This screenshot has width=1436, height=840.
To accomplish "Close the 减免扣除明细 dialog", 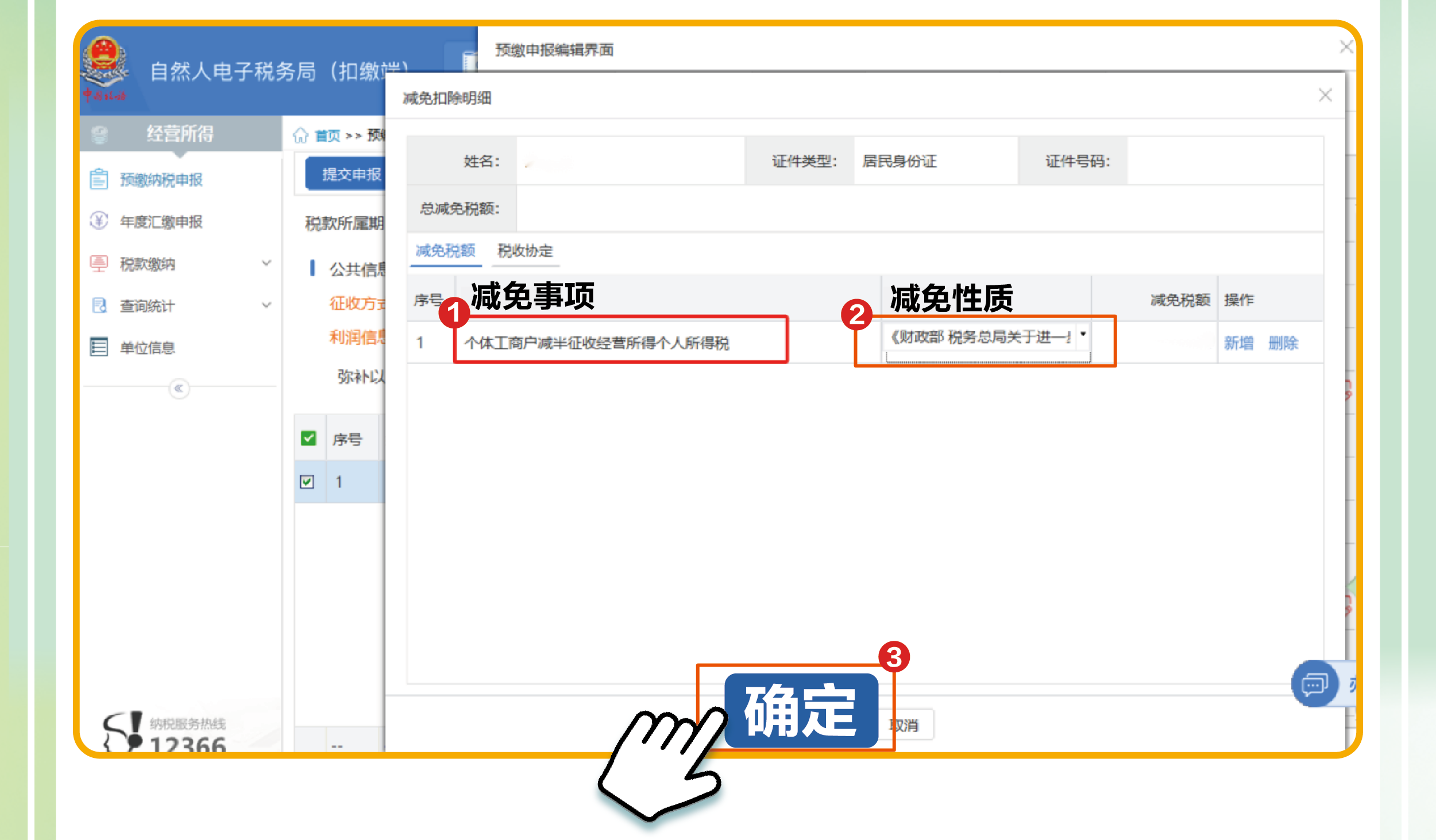I will pyautogui.click(x=1325, y=95).
